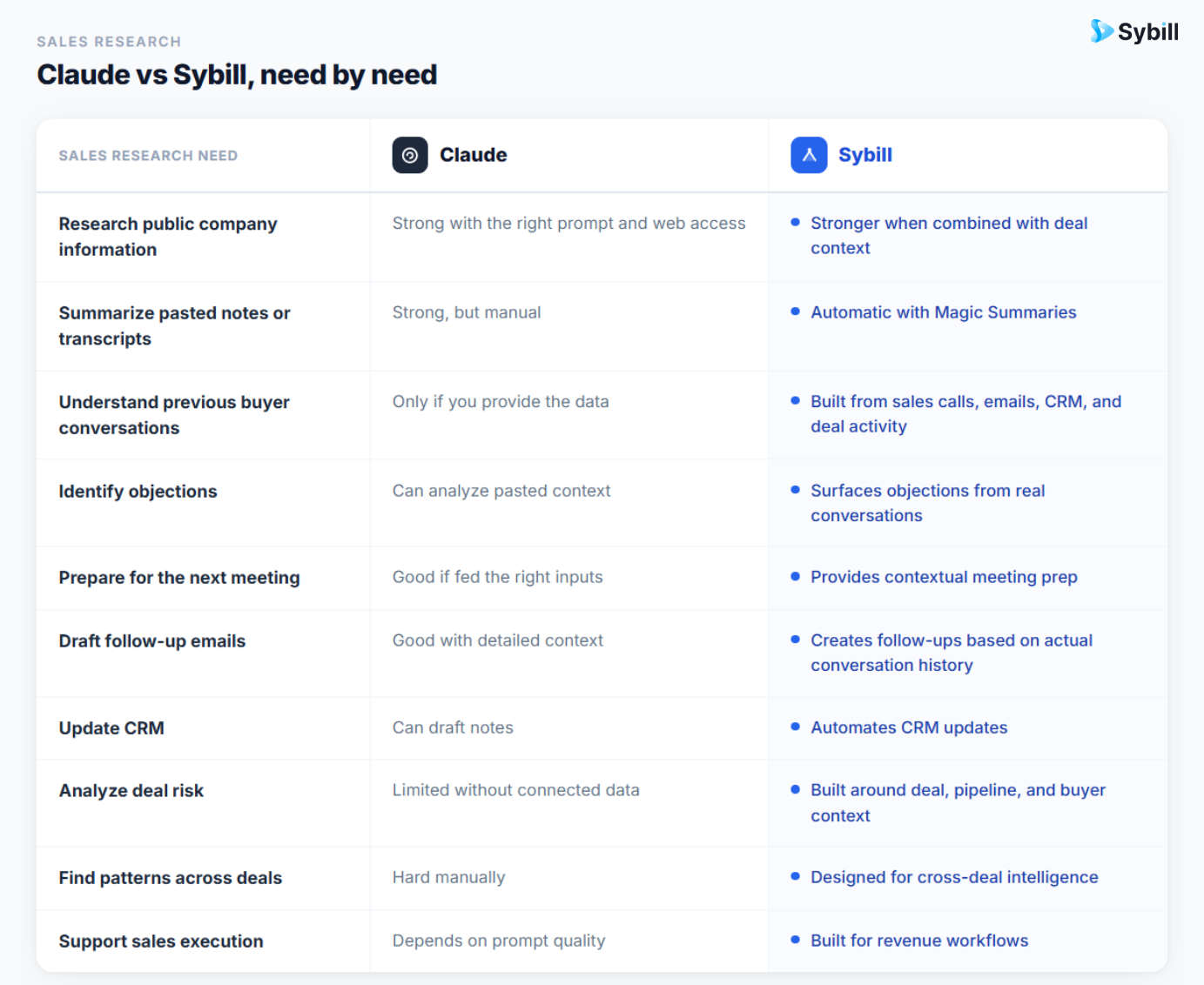Screen dimensions: 1204x985
Task: Click the 'Sybill' column header text
Action: (x=865, y=155)
